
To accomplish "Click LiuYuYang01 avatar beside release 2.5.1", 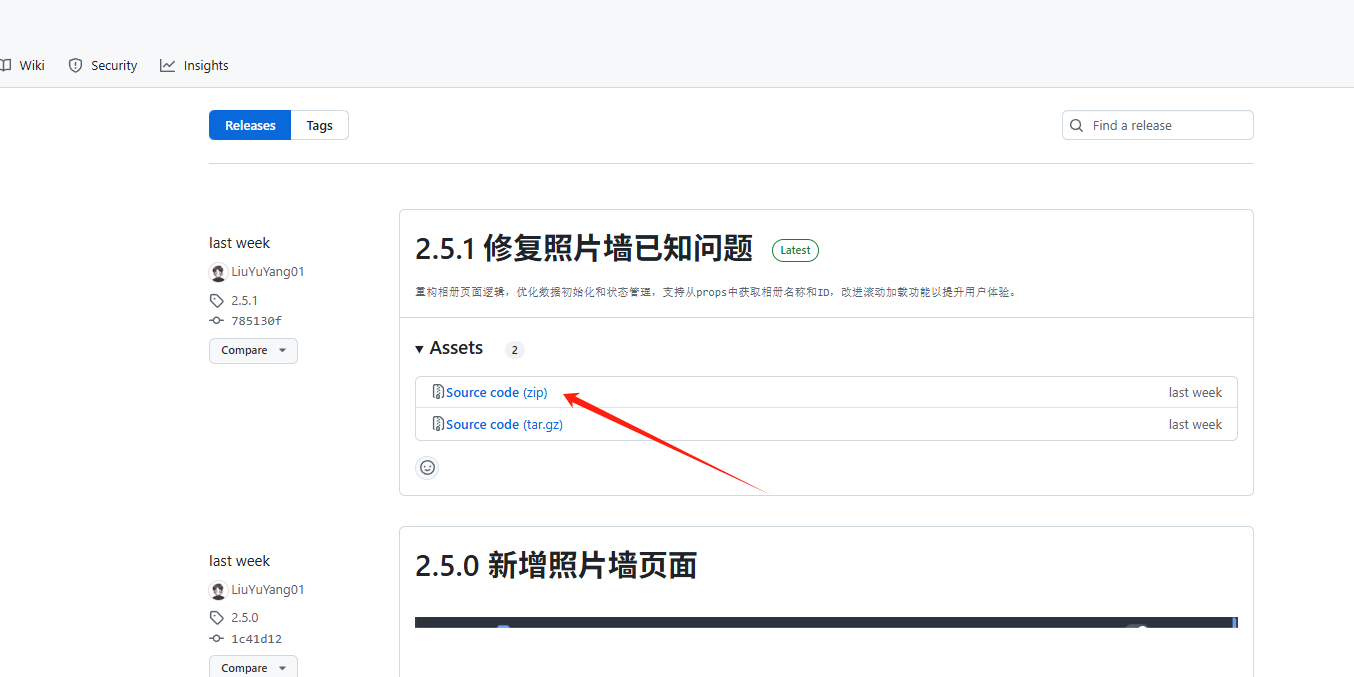I will click(x=218, y=272).
